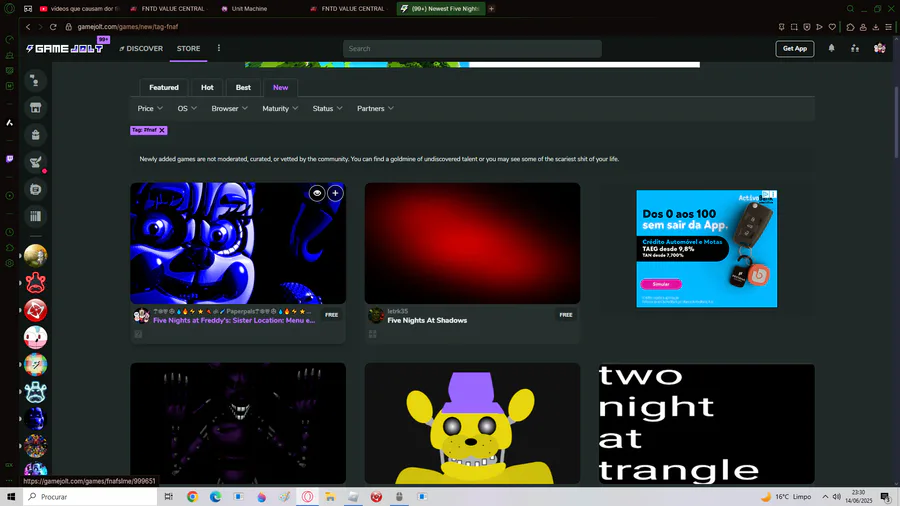This screenshot has height=506, width=900.
Task: Click the bookmark heart icon in address bar
Action: [832, 26]
